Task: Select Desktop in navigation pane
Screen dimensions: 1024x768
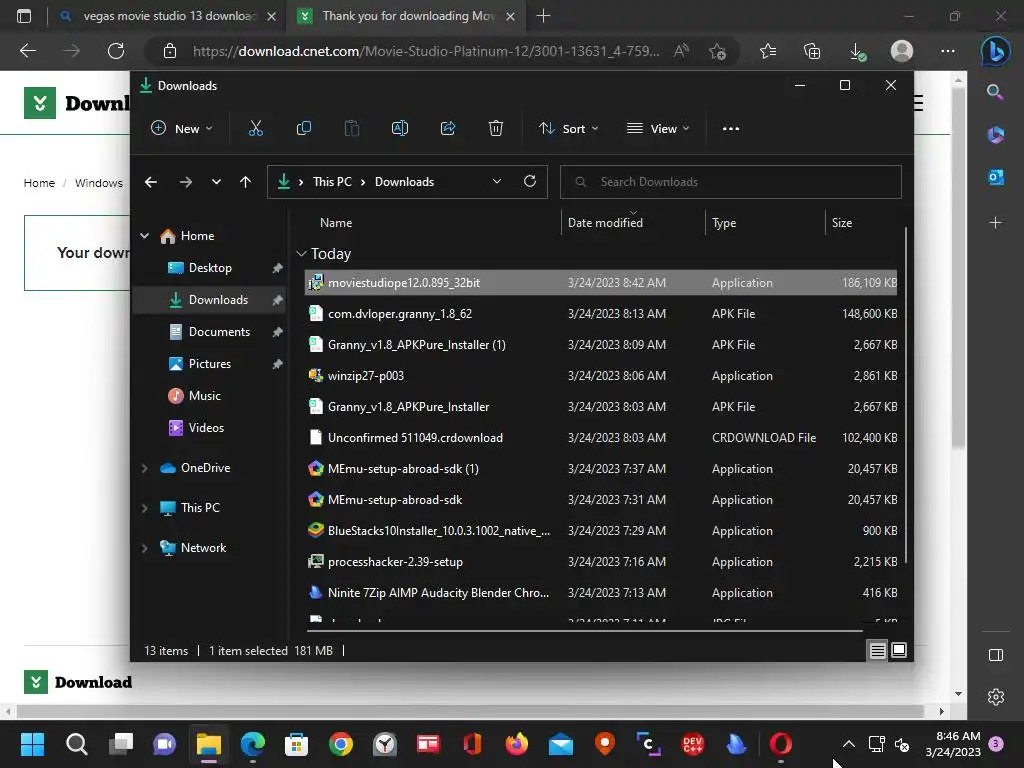Action: pyautogui.click(x=209, y=268)
